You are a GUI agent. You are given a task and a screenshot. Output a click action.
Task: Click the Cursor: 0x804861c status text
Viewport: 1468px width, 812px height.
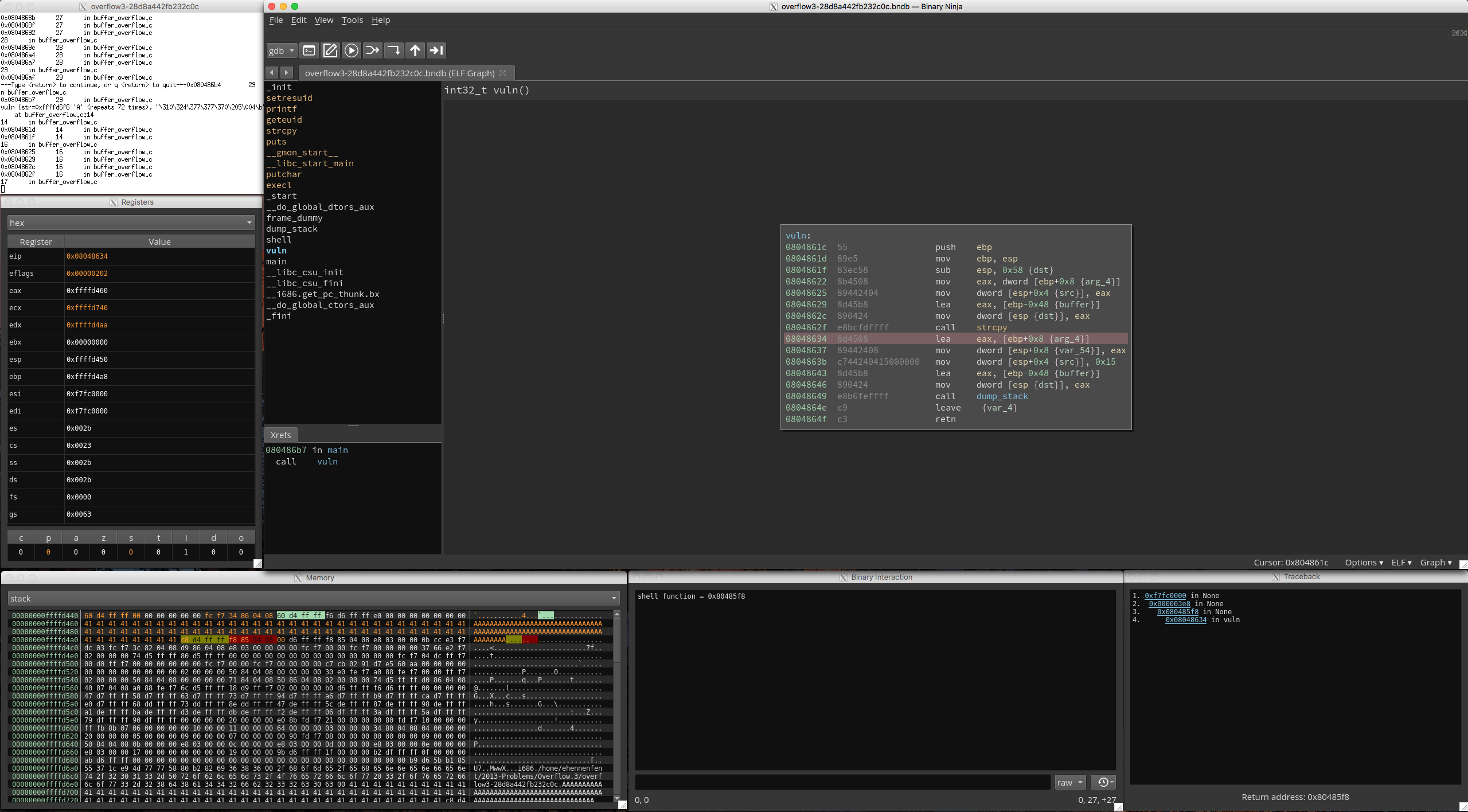coord(1291,563)
